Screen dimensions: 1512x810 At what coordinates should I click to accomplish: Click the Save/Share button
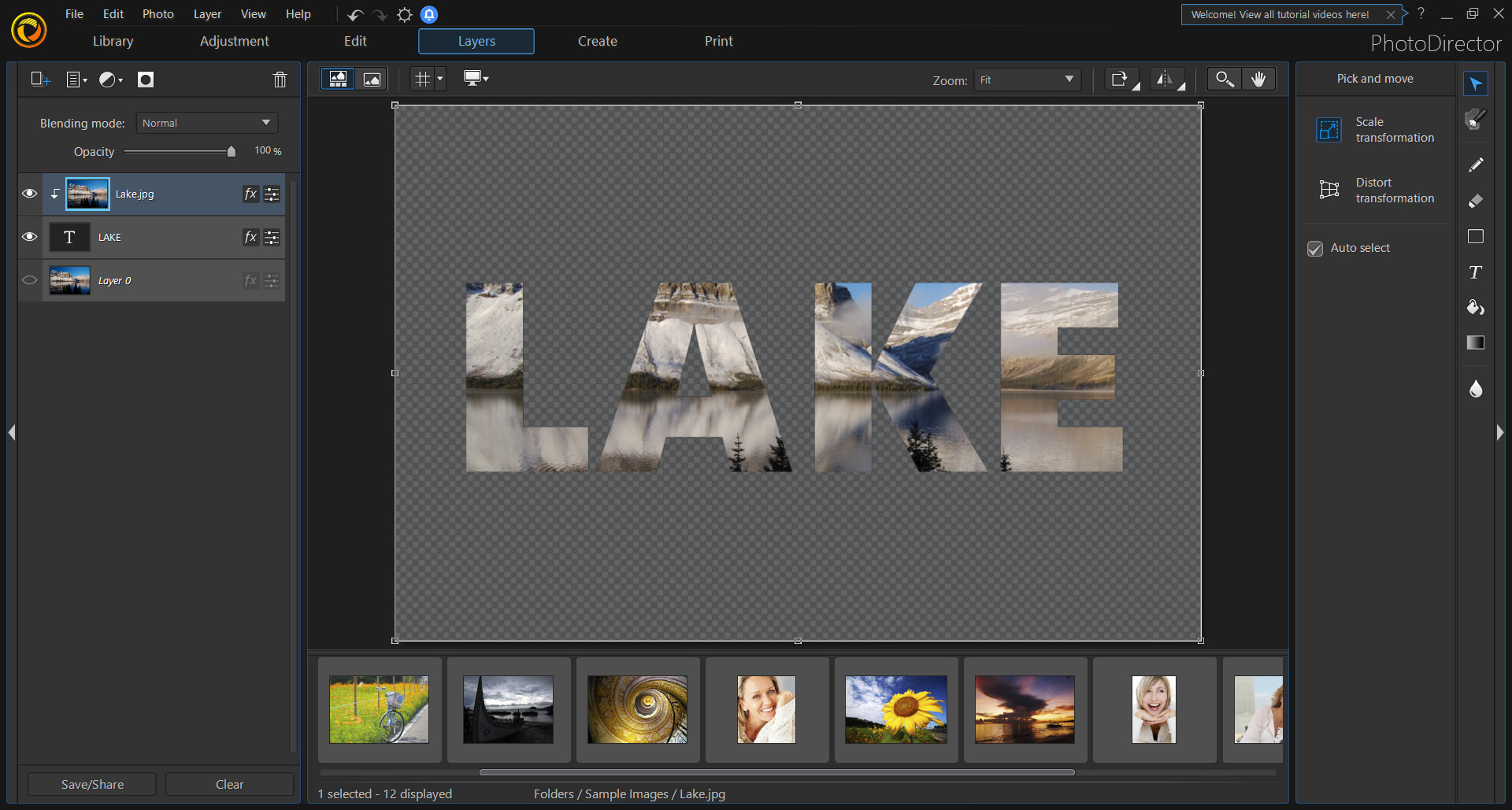pos(91,783)
